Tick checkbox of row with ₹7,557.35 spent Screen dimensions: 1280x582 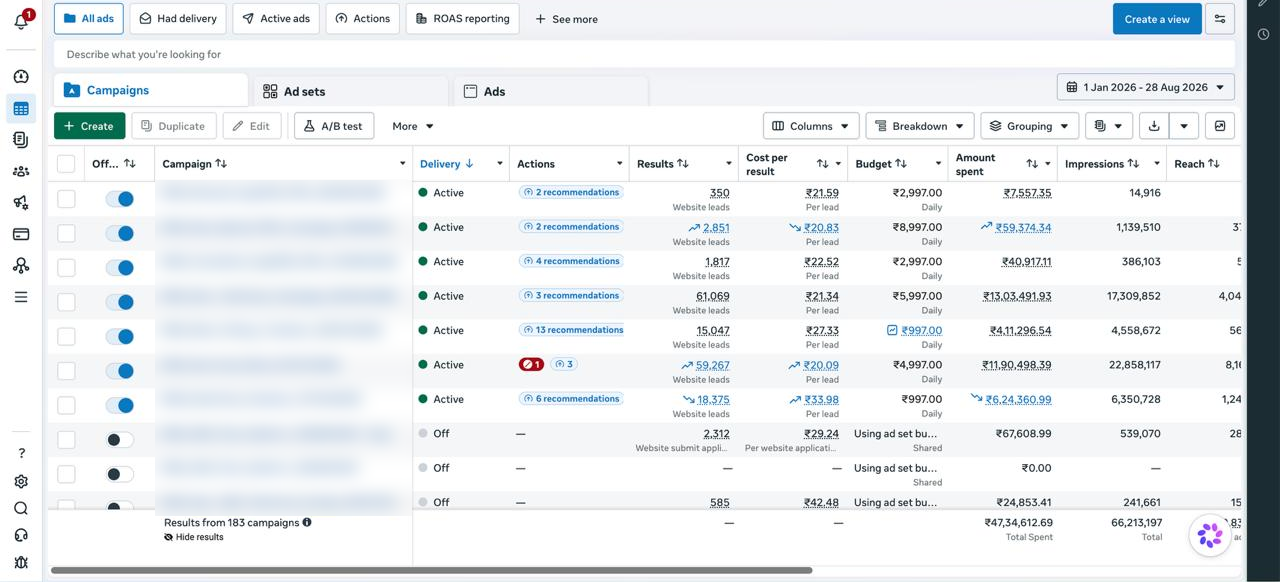[66, 199]
